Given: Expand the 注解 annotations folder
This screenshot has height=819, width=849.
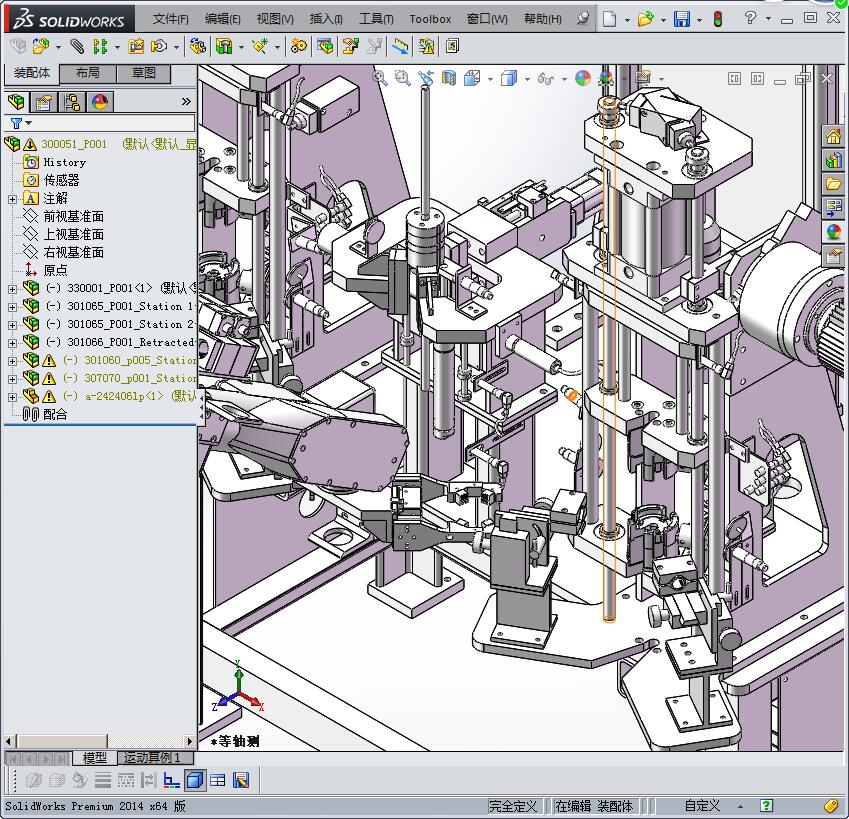Looking at the screenshot, I should tap(12, 198).
